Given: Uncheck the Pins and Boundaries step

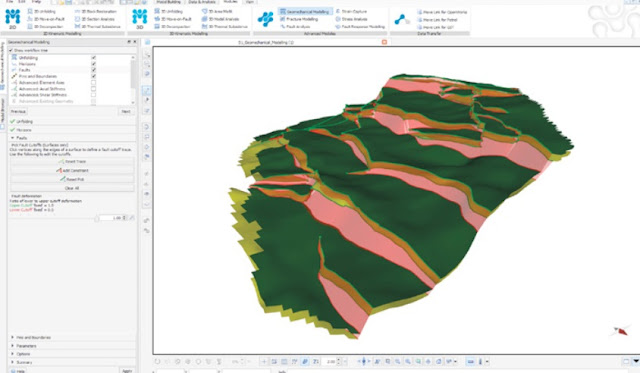Looking at the screenshot, I should (93, 76).
